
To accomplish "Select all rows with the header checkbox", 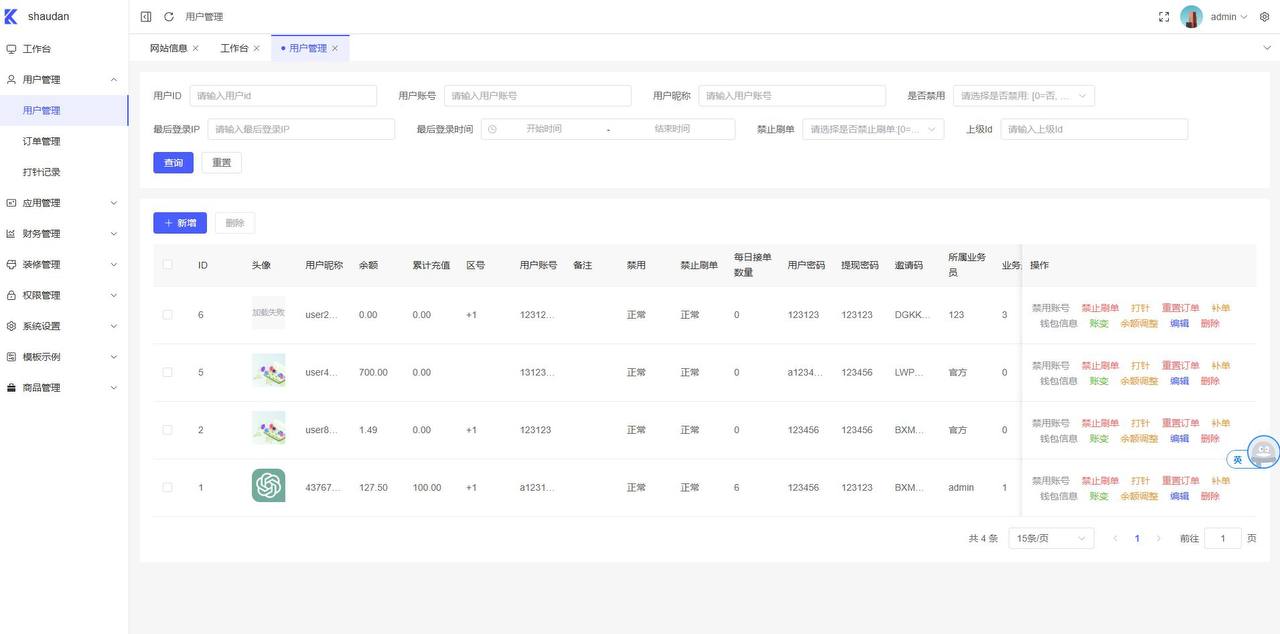I will click(167, 265).
